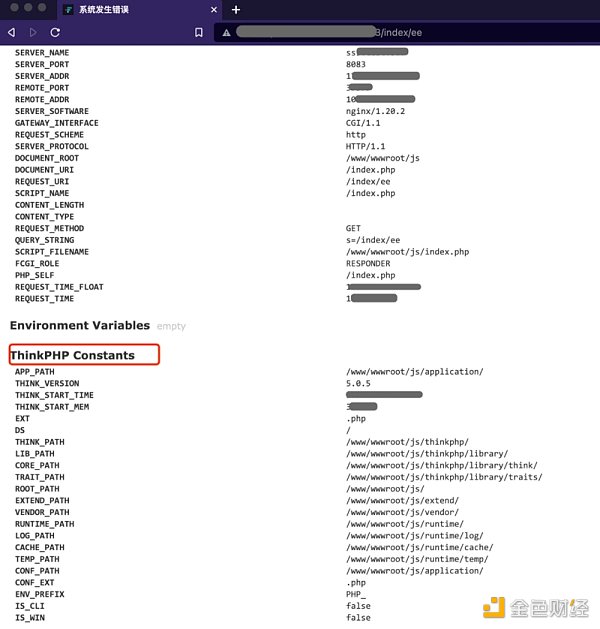Bookmark this page with the bookmark icon

(199, 32)
